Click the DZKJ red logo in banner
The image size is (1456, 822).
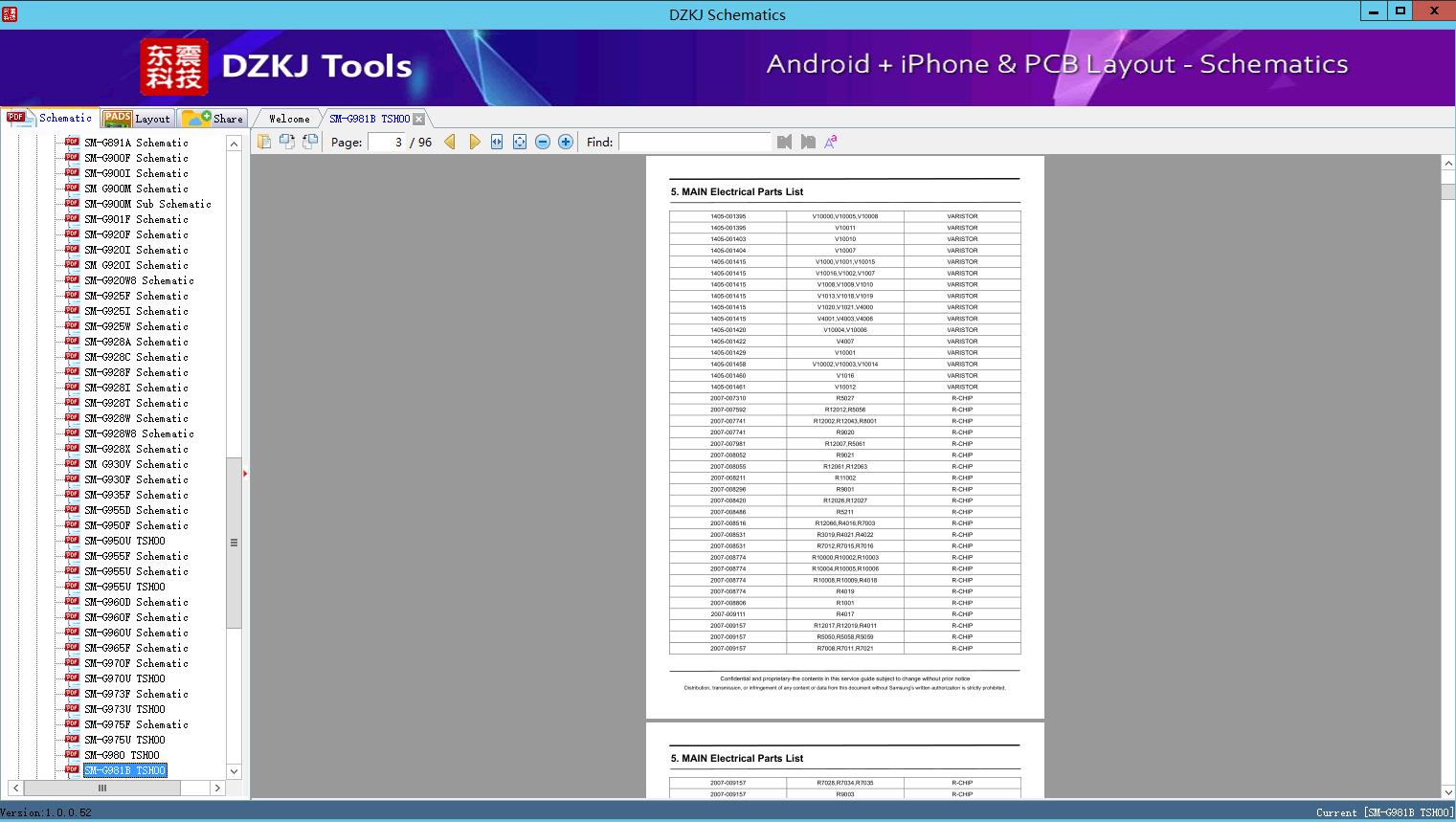(174, 67)
